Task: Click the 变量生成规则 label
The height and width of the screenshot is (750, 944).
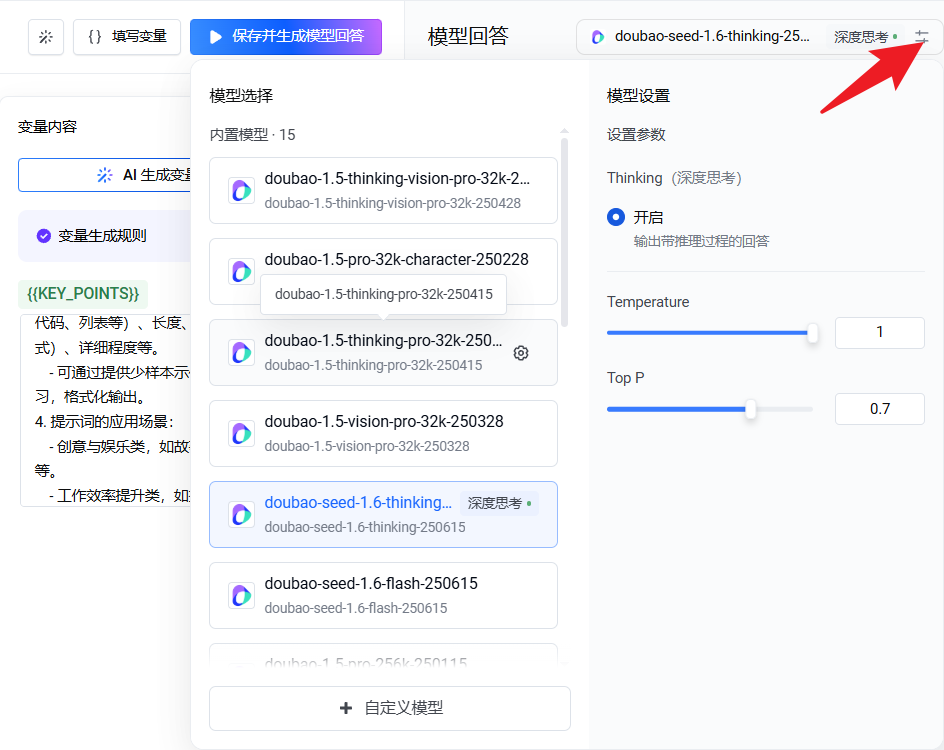Action: [102, 236]
